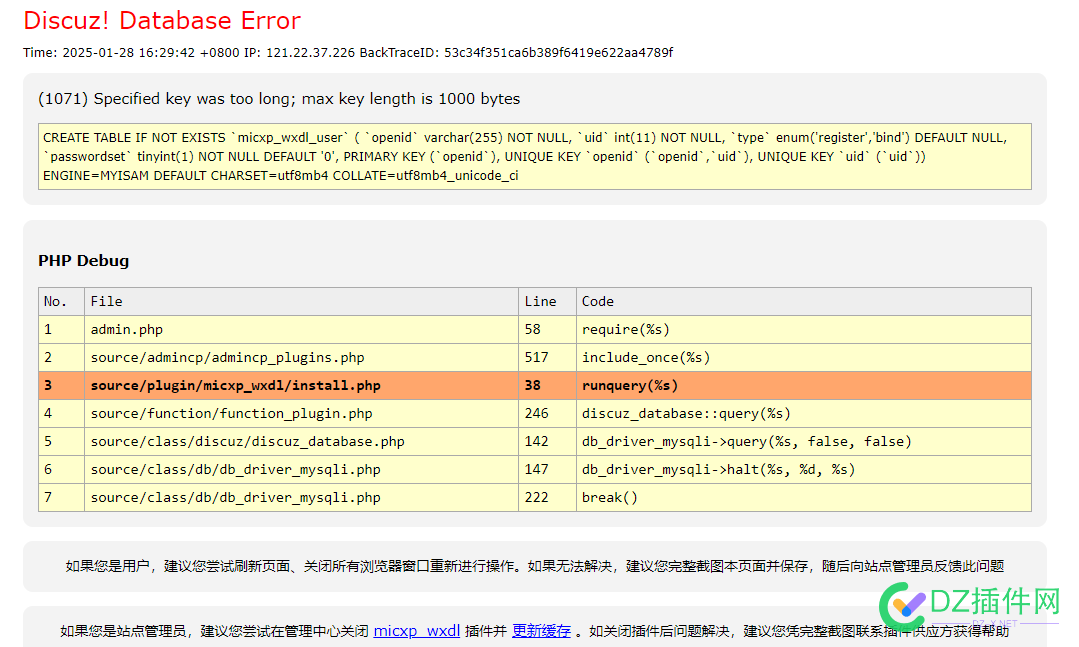Click the CREATE TABLE SQL query box

coord(535,156)
